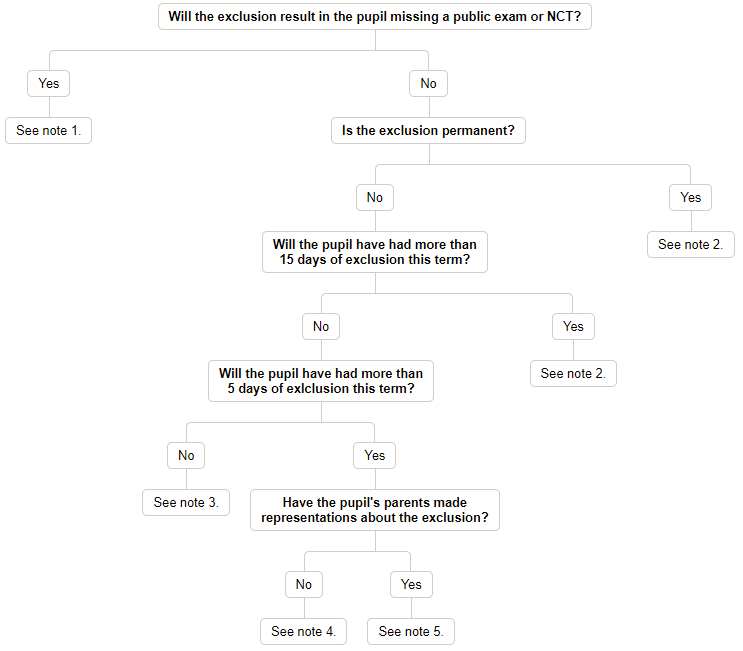Open the See note 1 box
Viewport: 743px width, 651px height.
coord(48,130)
